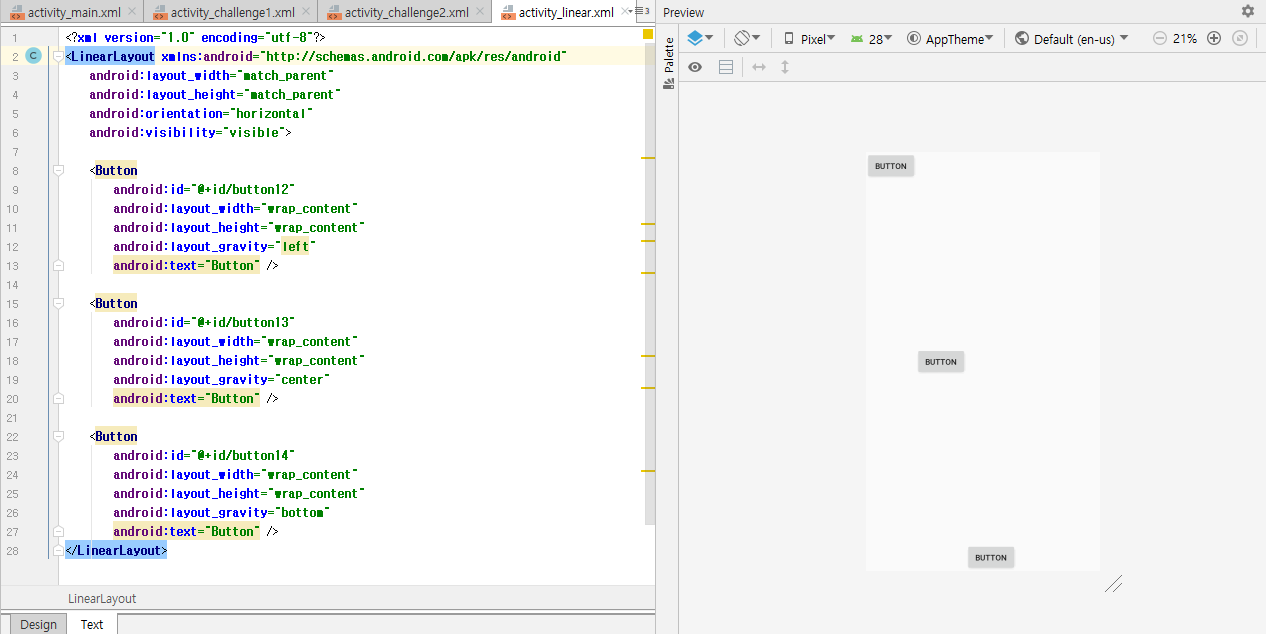Click the xmlns:android schema URL
Screen dimensions: 1266x634
click(413, 57)
